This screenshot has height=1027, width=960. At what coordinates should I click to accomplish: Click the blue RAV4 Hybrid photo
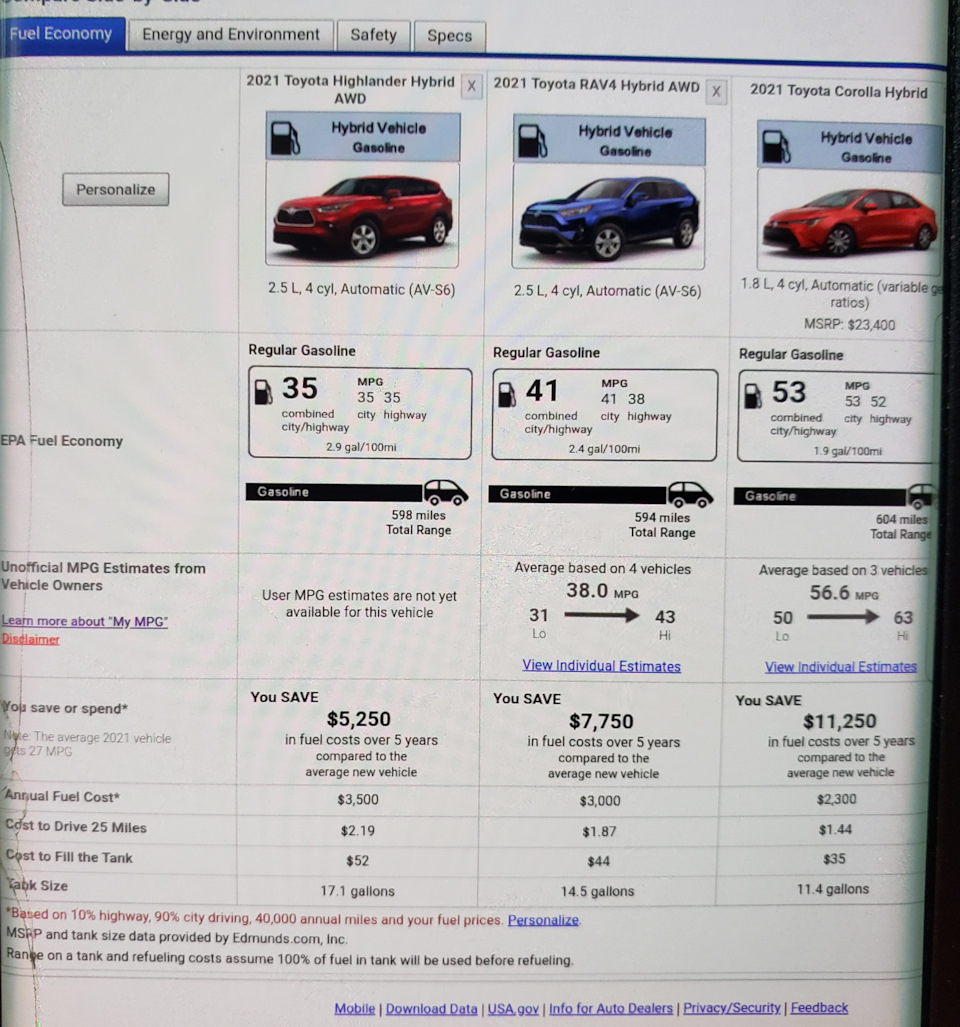point(608,217)
